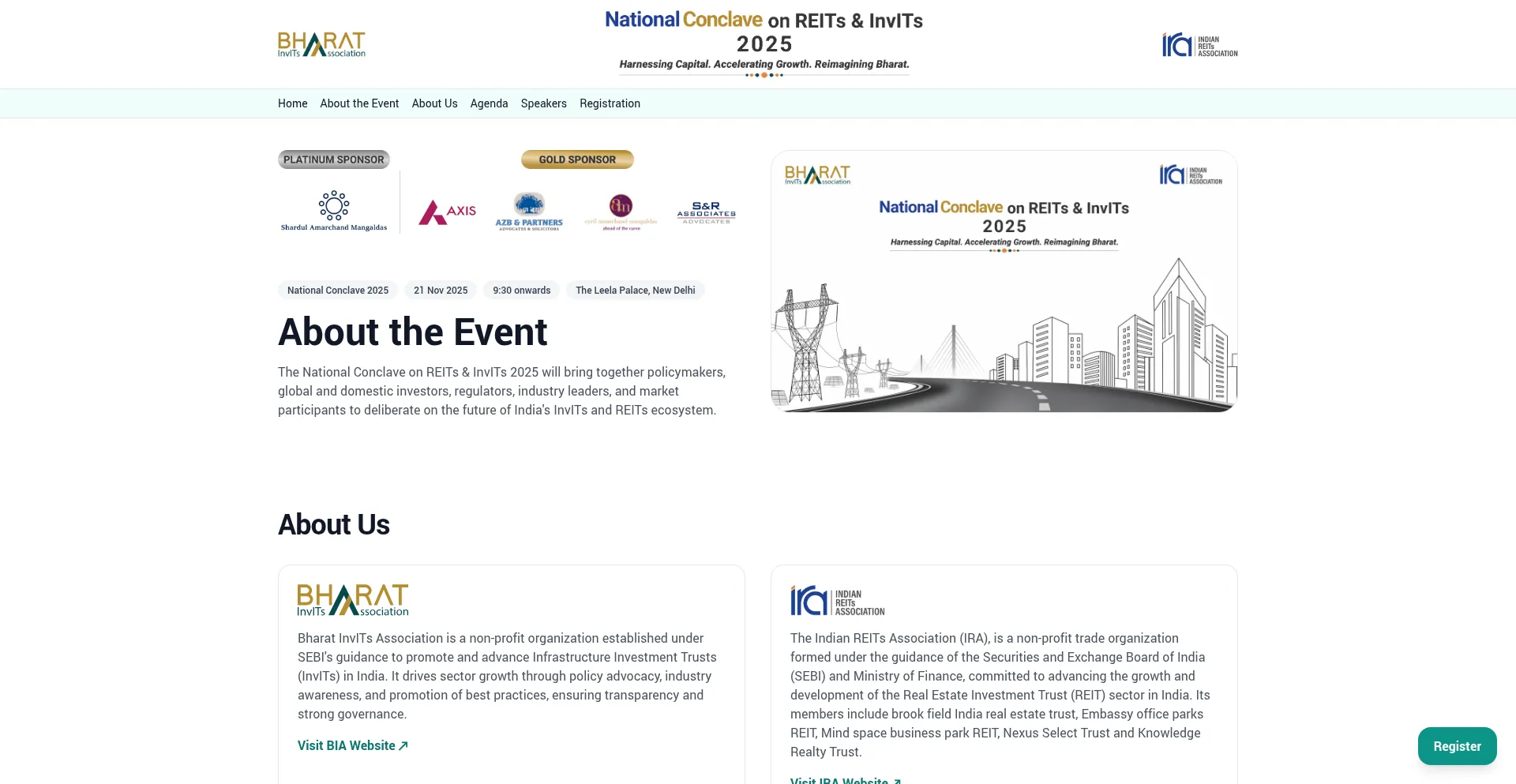Click the AZB & Partners sponsor logo
1516x784 pixels.
(x=529, y=212)
